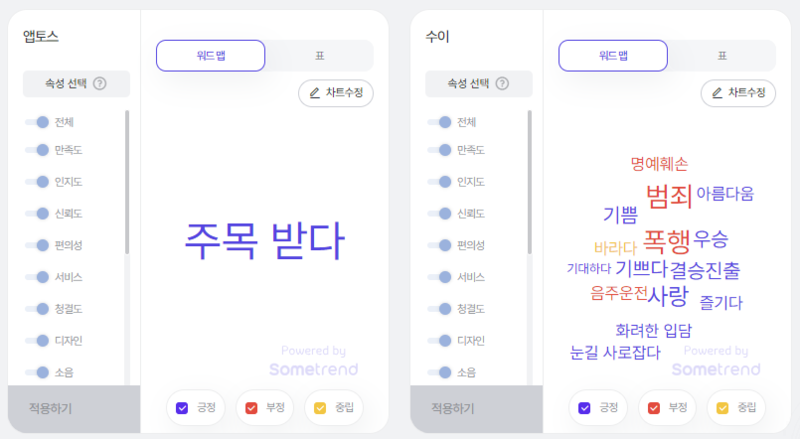
Task: Click the Sometrend logo in 수이 panel
Action: tap(716, 369)
